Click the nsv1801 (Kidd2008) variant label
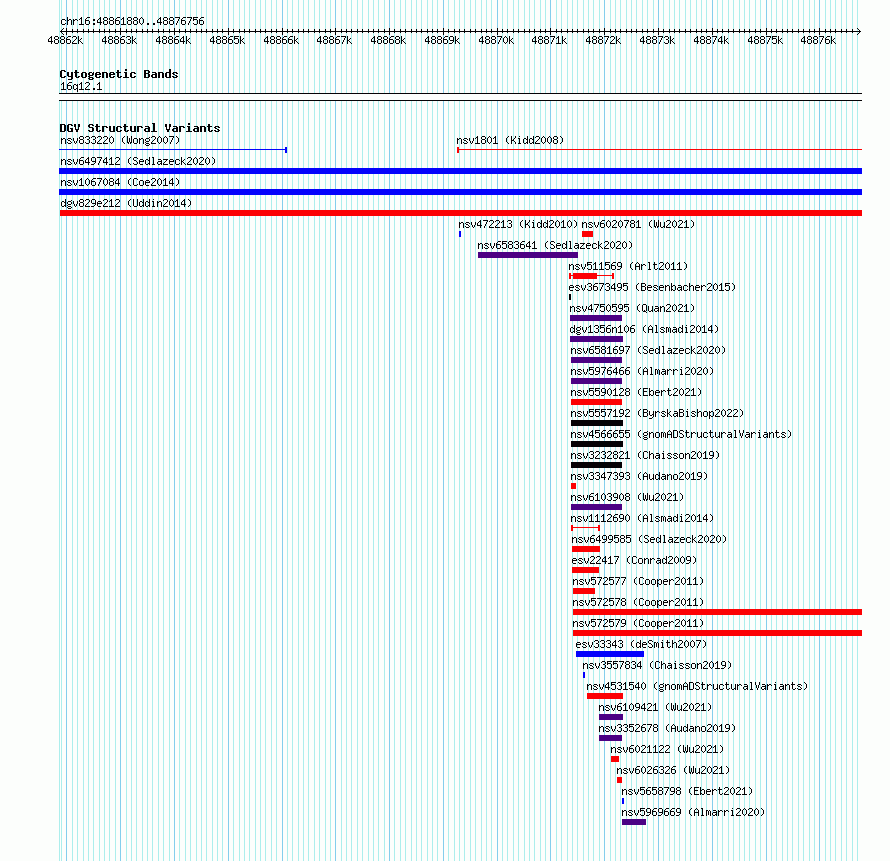 point(510,140)
